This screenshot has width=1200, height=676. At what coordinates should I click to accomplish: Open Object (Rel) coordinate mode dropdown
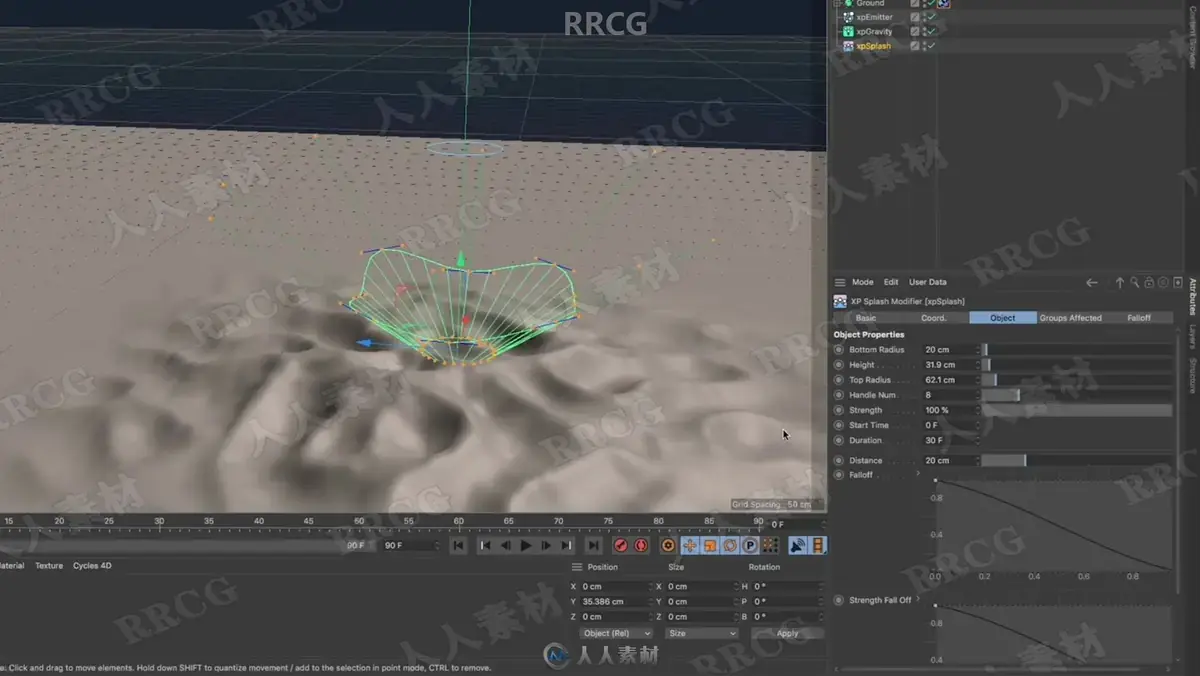(617, 633)
